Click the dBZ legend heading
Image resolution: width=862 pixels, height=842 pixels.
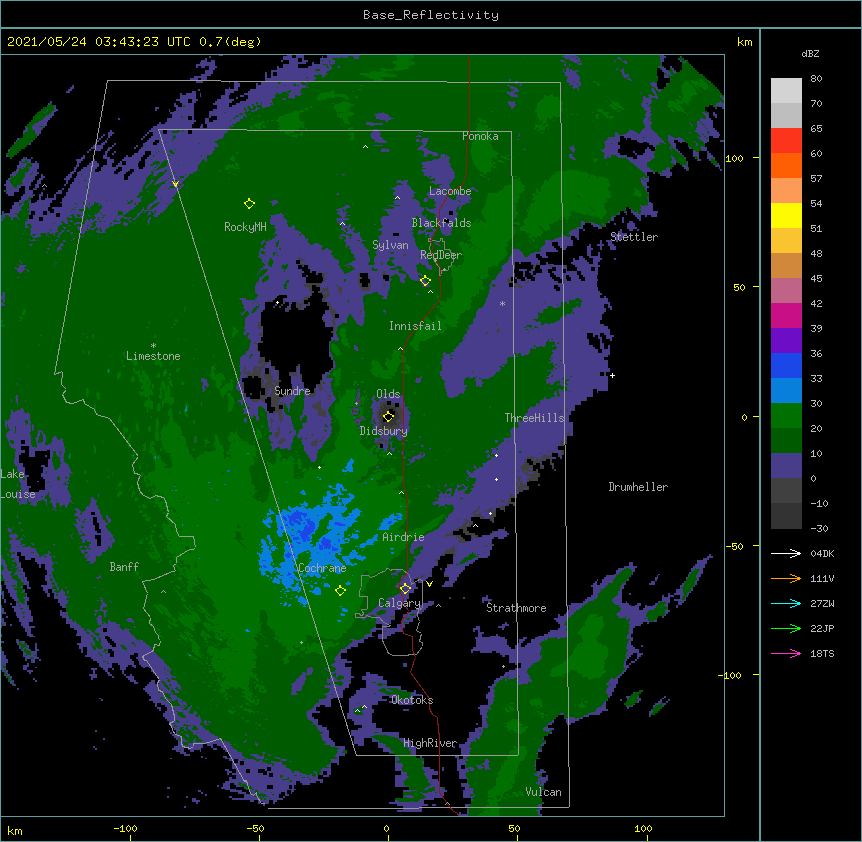tap(810, 53)
